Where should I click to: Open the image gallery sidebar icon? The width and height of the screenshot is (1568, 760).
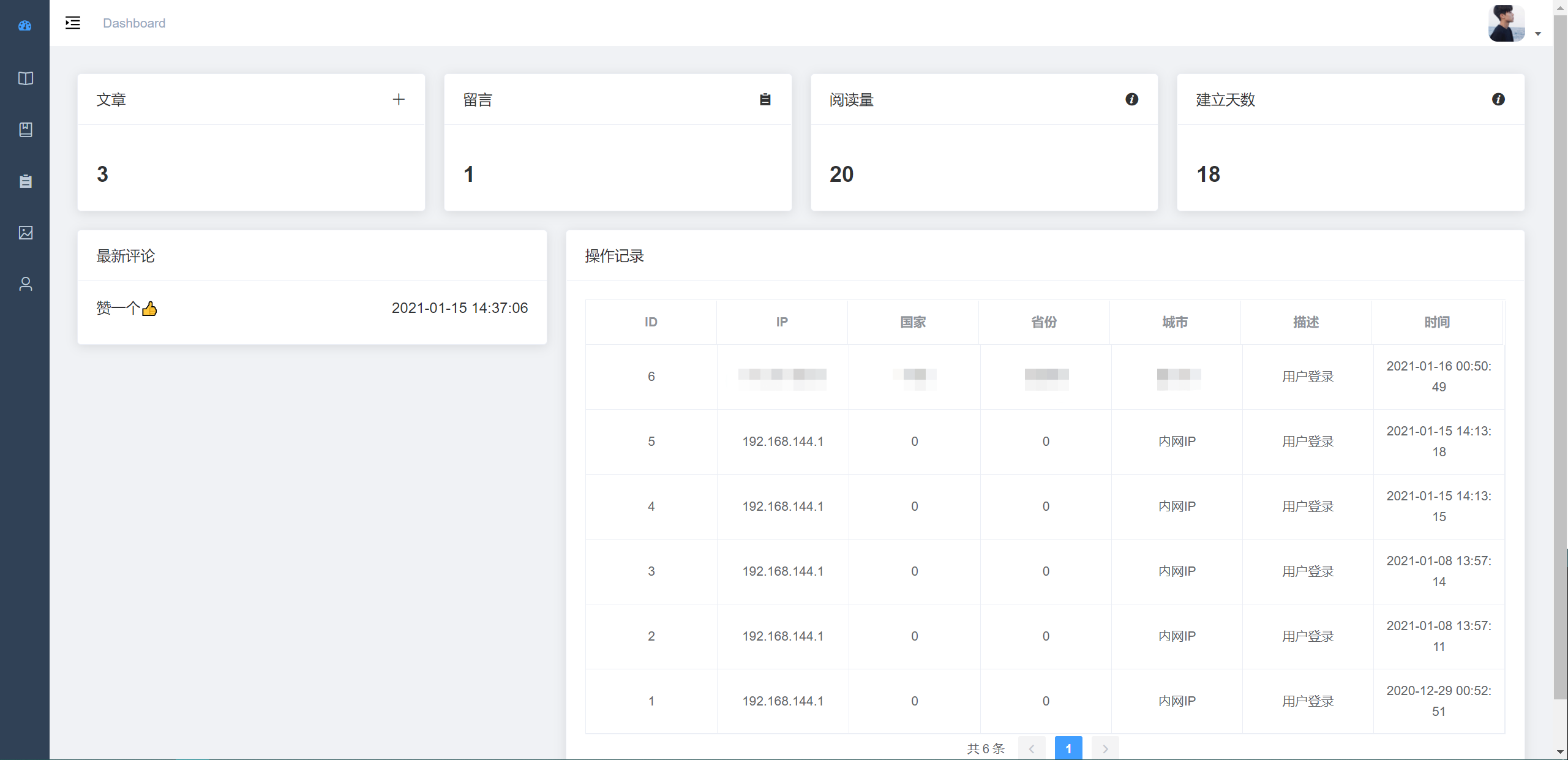[x=25, y=233]
